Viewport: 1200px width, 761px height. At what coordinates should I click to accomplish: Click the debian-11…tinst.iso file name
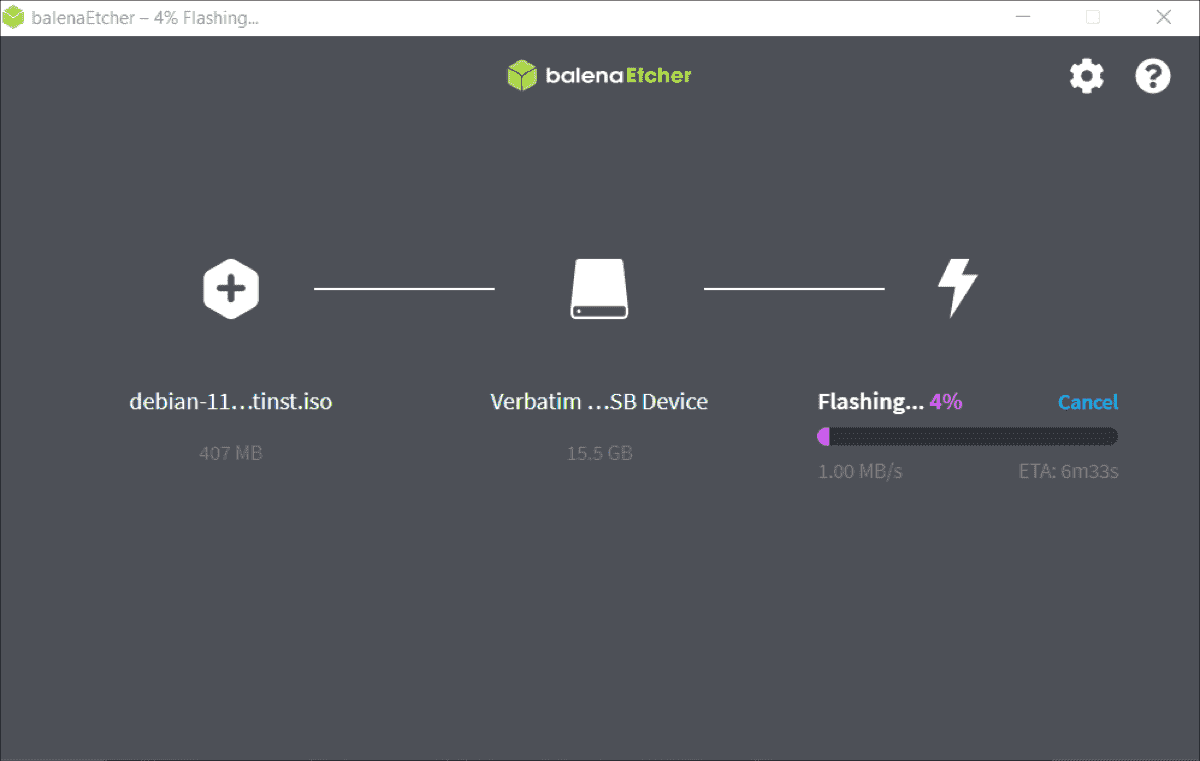pos(231,402)
